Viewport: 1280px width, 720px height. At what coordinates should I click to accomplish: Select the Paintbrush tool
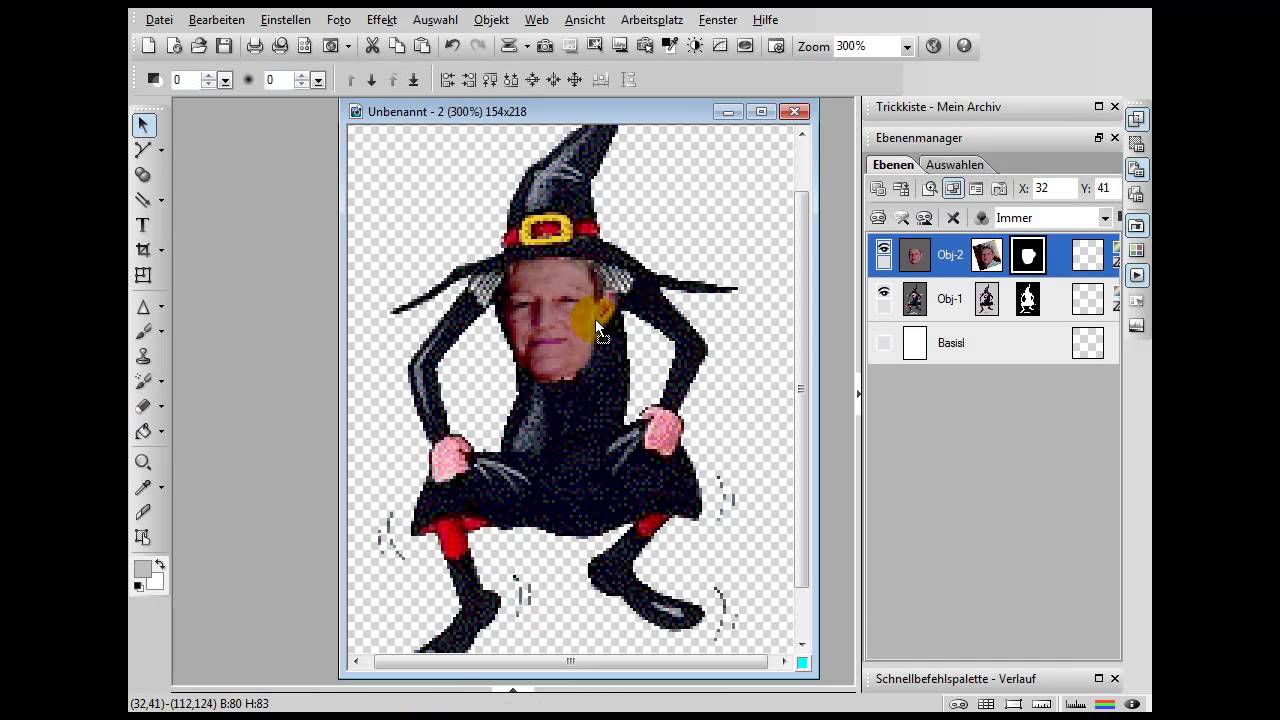point(143,331)
